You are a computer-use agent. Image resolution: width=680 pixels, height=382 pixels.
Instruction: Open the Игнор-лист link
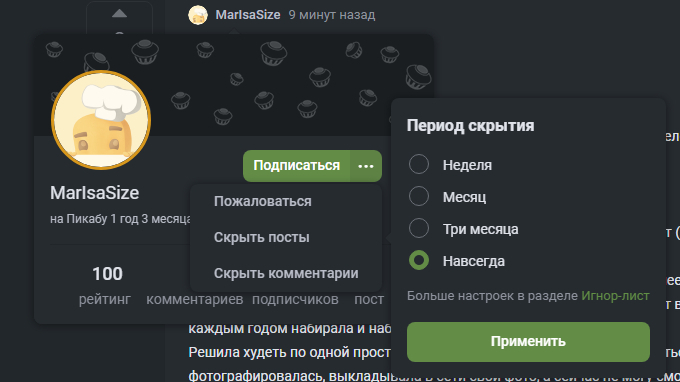[615, 296]
